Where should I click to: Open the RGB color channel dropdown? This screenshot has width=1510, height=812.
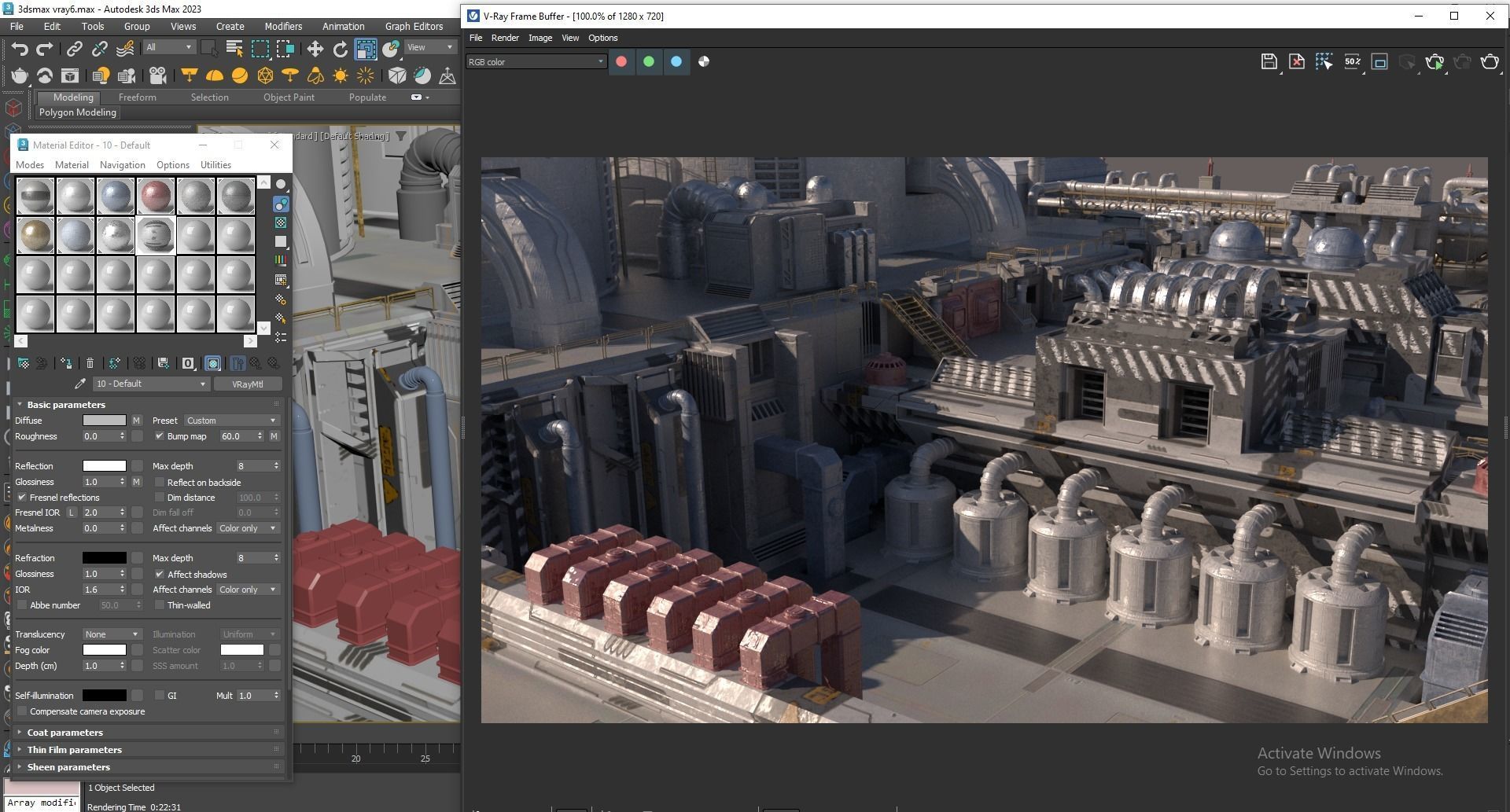(x=536, y=61)
